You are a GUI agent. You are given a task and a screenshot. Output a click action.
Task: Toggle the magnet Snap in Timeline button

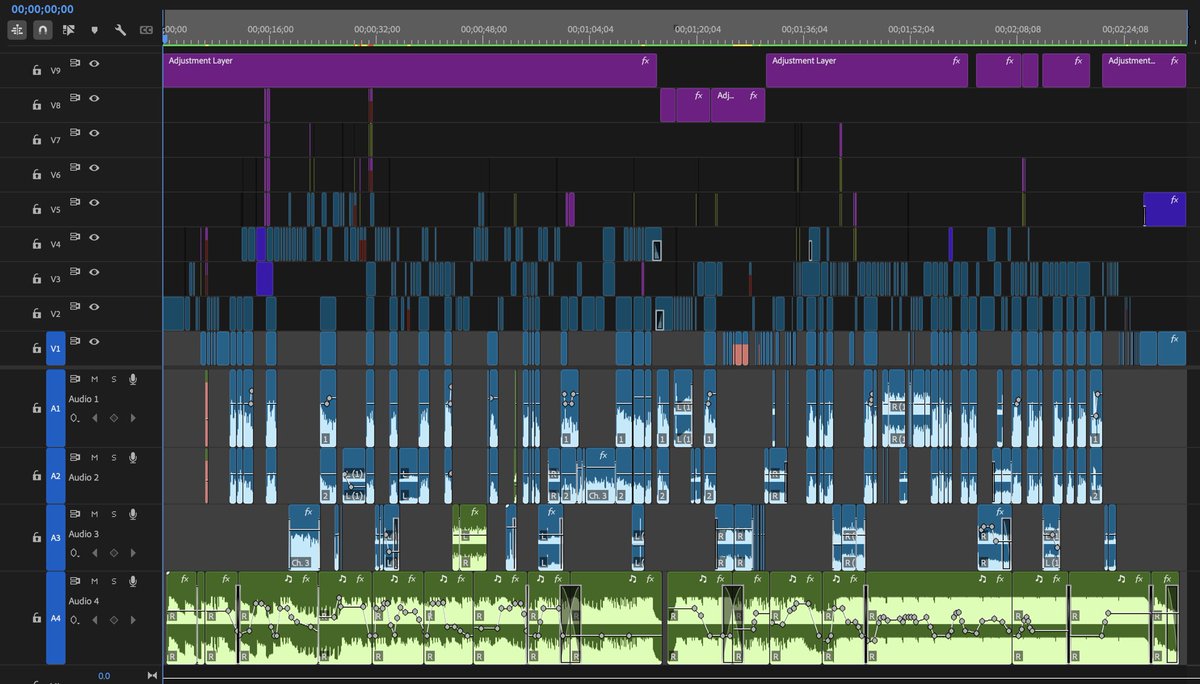[42, 30]
